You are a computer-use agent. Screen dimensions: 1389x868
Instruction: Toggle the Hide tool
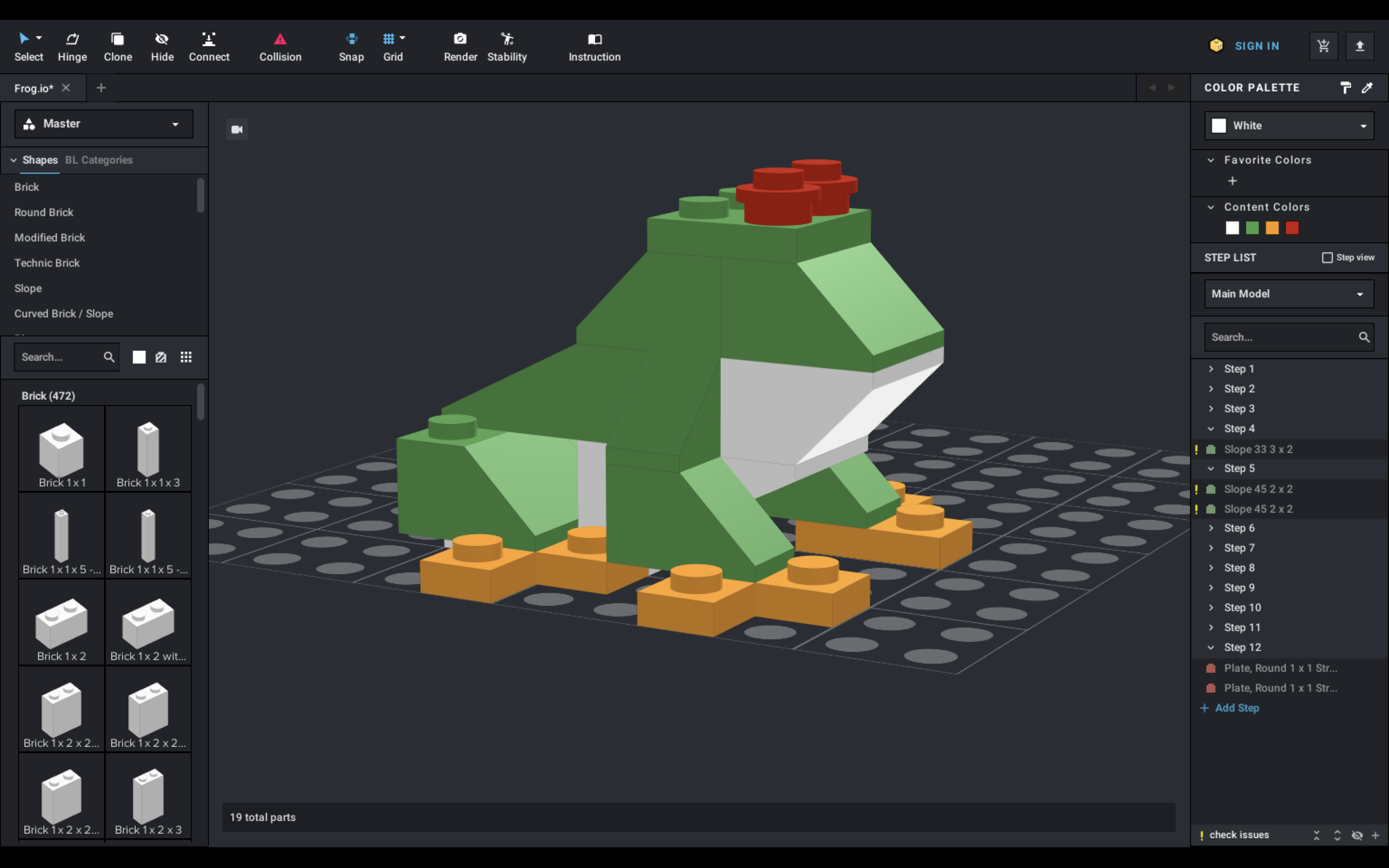coord(162,46)
